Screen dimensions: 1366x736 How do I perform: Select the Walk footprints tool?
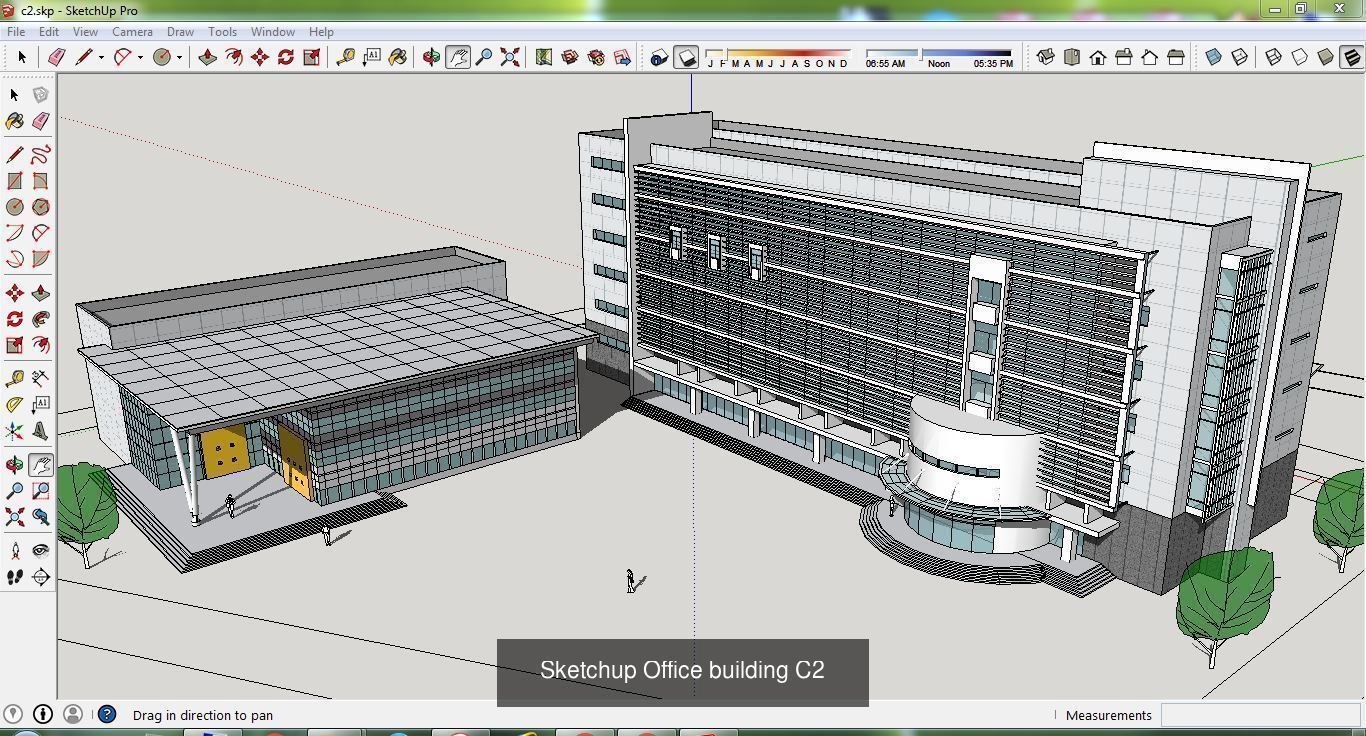[14, 577]
